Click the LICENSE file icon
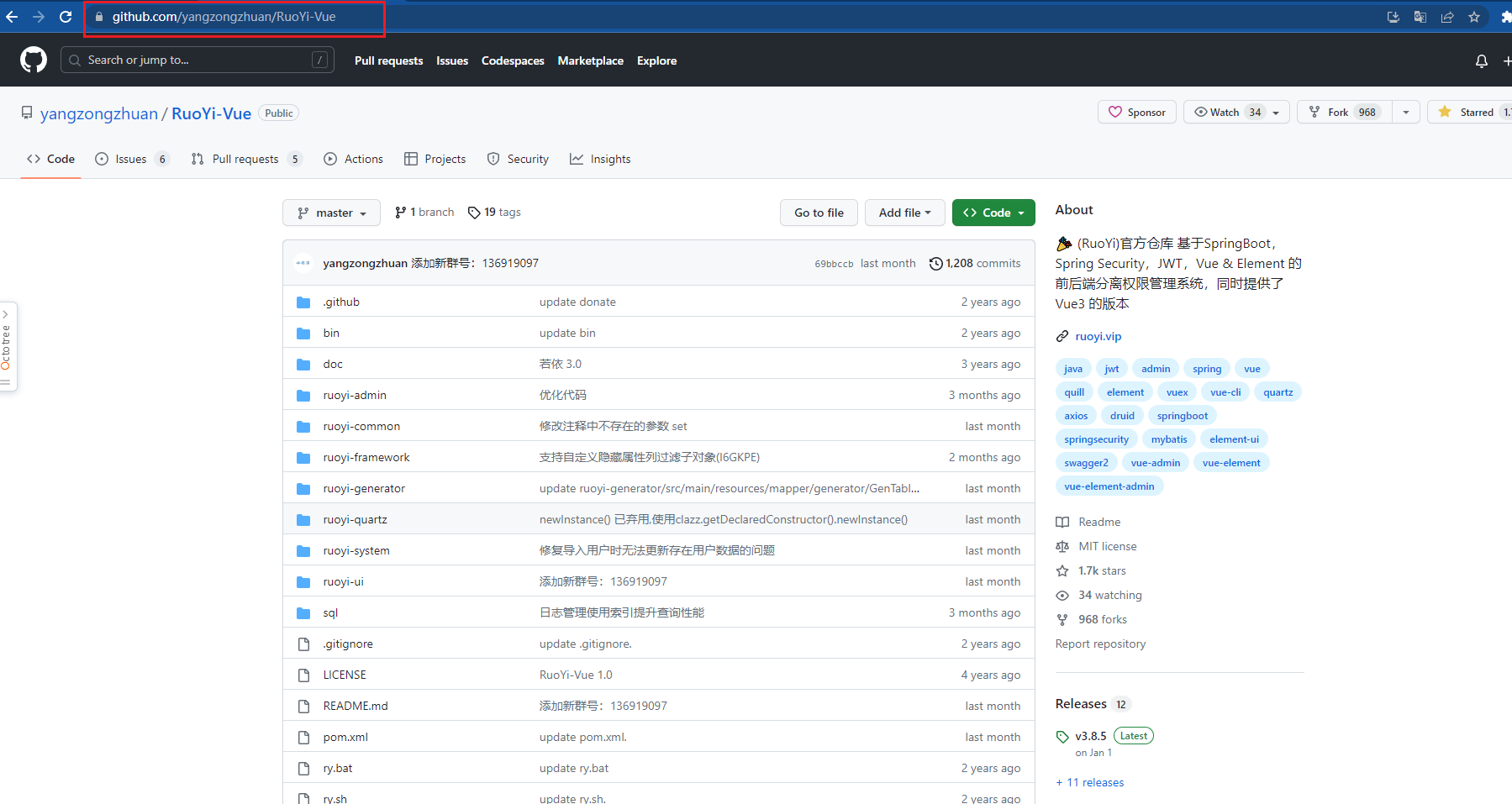This screenshot has height=804, width=1512. tap(303, 675)
